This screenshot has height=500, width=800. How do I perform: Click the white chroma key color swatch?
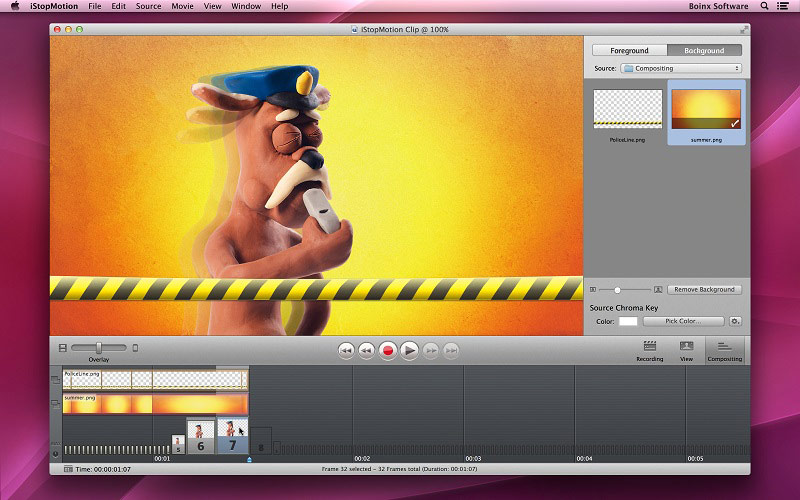pyautogui.click(x=628, y=321)
